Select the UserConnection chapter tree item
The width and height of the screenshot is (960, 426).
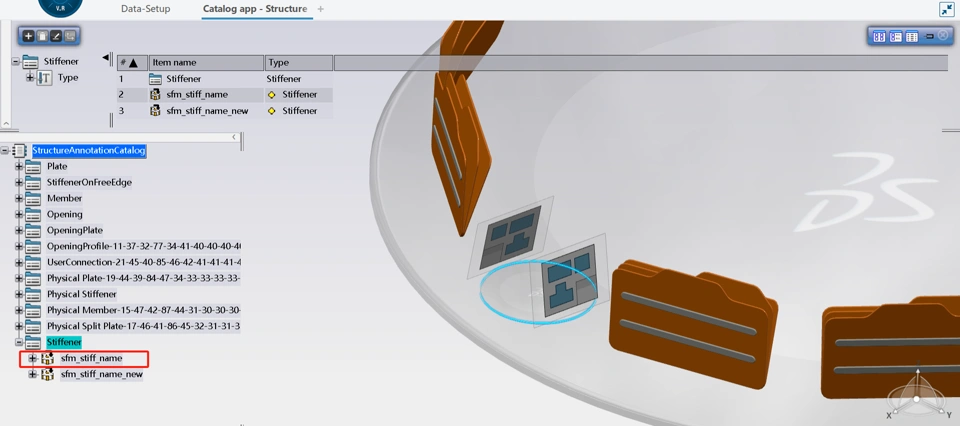click(144, 262)
